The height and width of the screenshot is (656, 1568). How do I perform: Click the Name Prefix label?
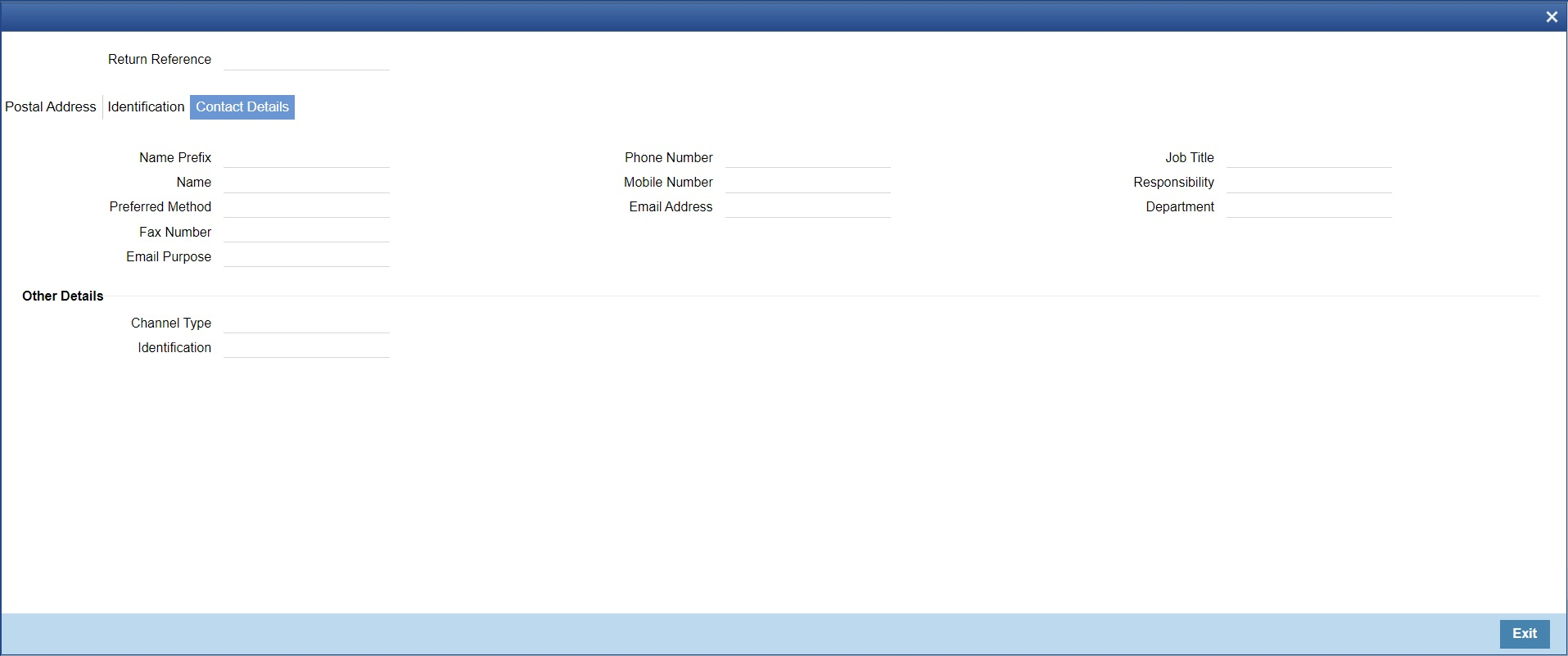(x=175, y=157)
